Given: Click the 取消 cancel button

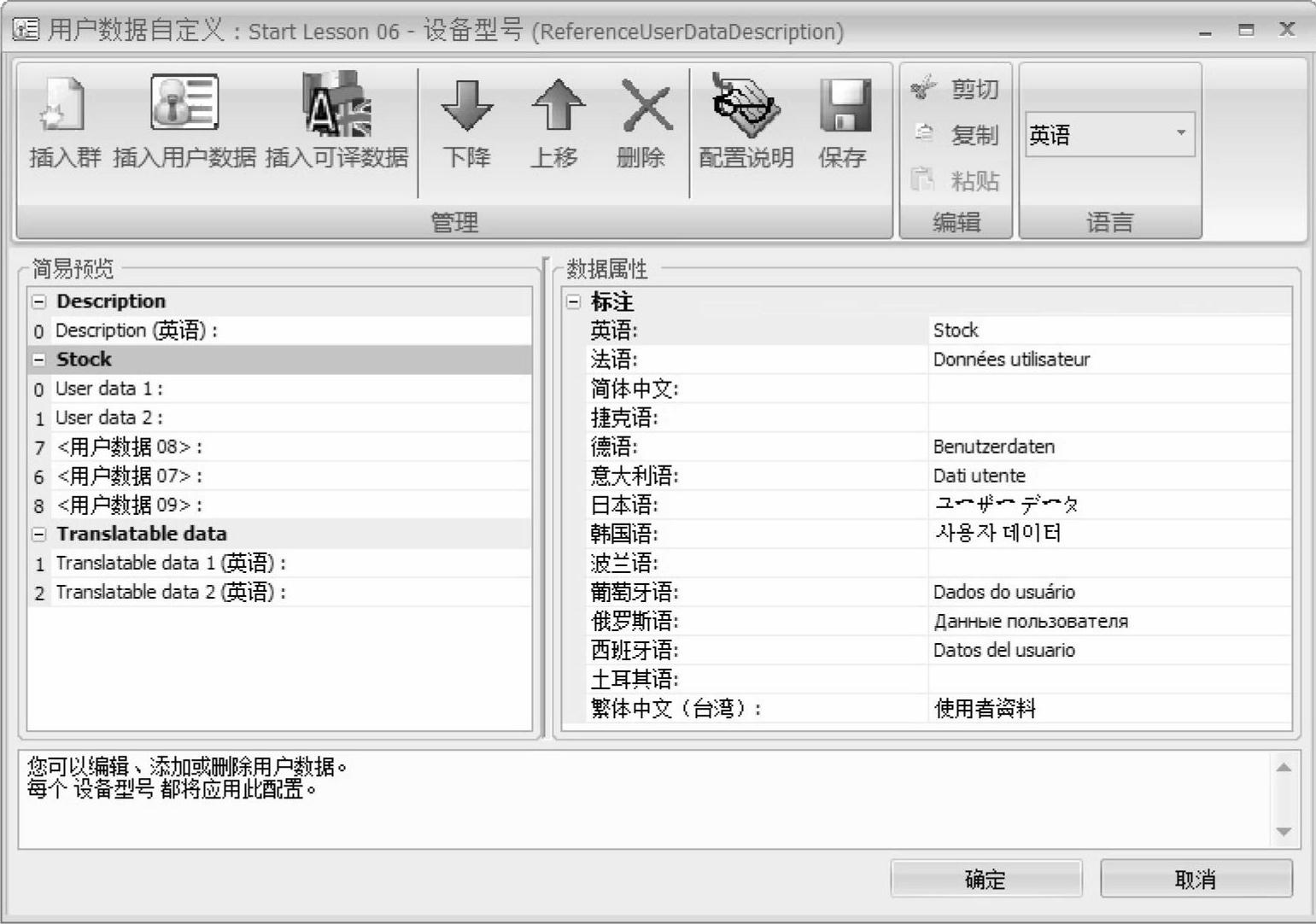Looking at the screenshot, I should [1196, 879].
